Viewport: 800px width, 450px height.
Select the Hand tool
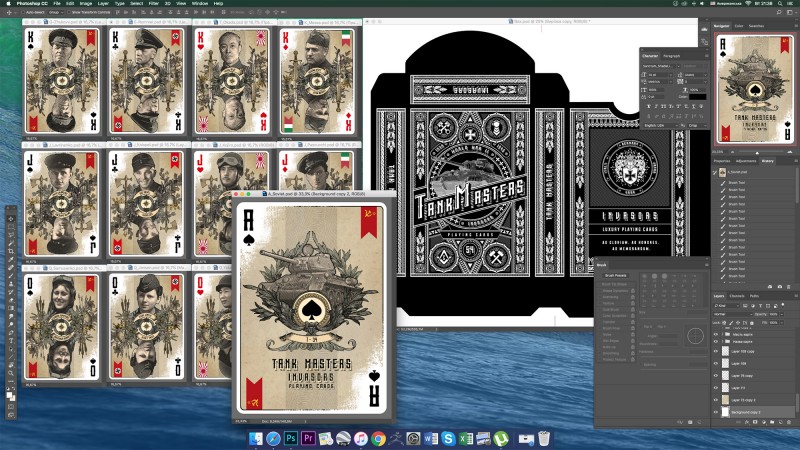point(11,365)
